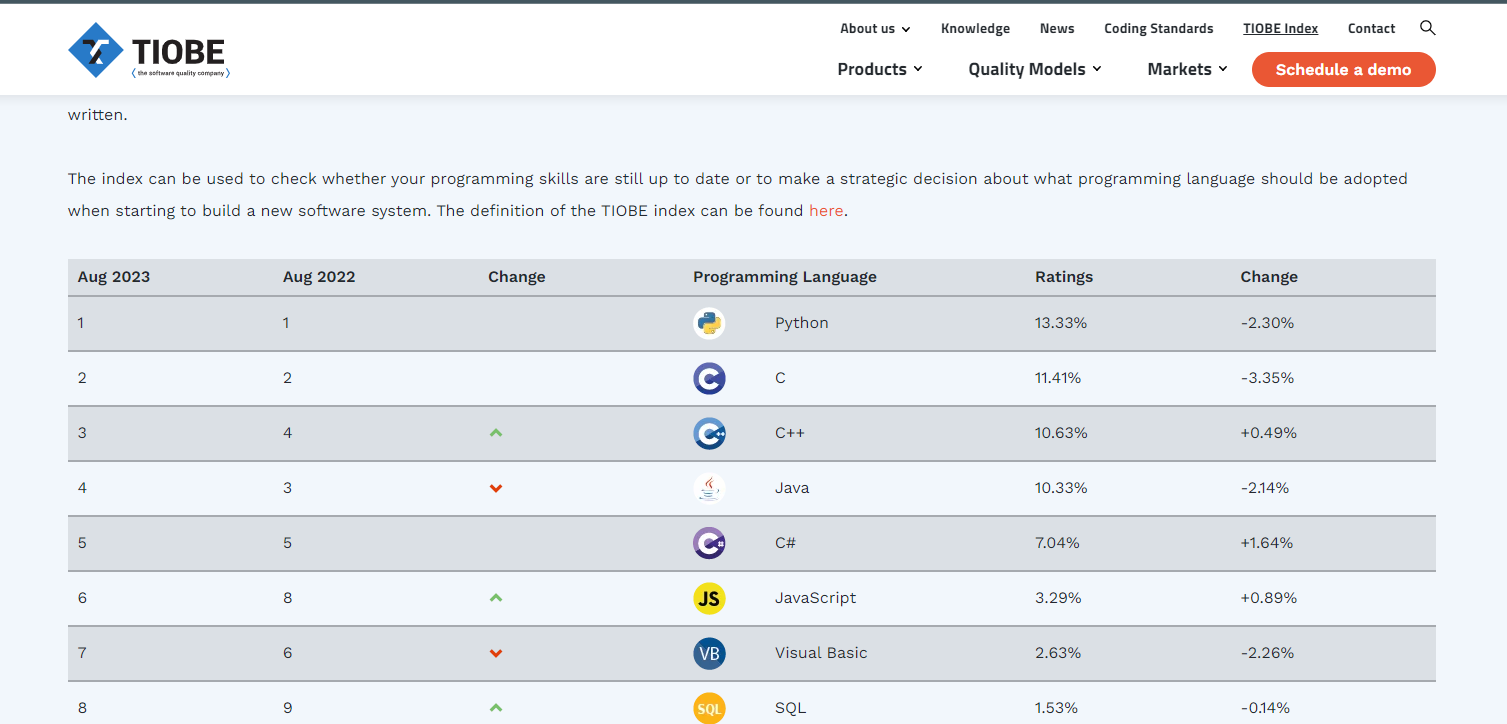Click Python's 13.33% rating
This screenshot has width=1507, height=724.
click(x=1061, y=323)
